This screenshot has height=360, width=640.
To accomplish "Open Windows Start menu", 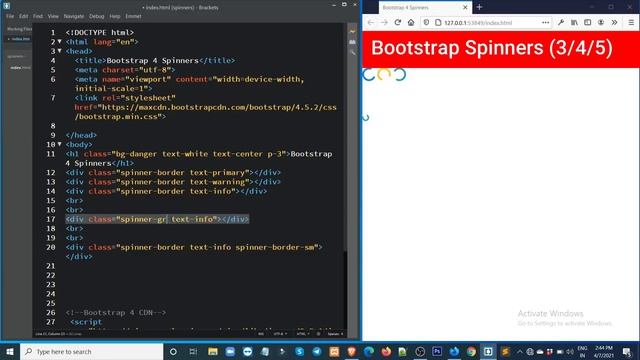I will coord(10,351).
